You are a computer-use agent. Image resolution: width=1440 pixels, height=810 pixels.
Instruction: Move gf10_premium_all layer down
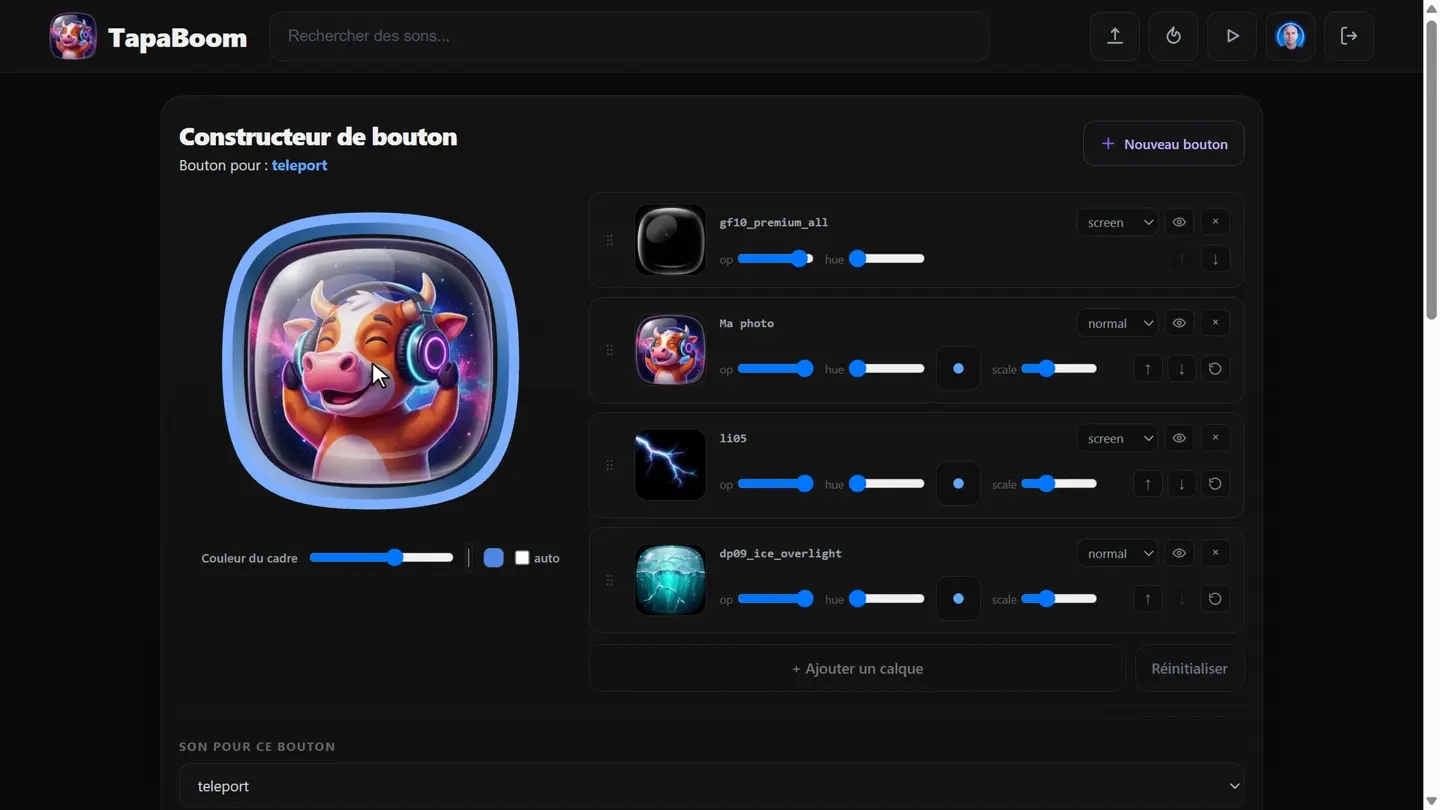(1215, 259)
